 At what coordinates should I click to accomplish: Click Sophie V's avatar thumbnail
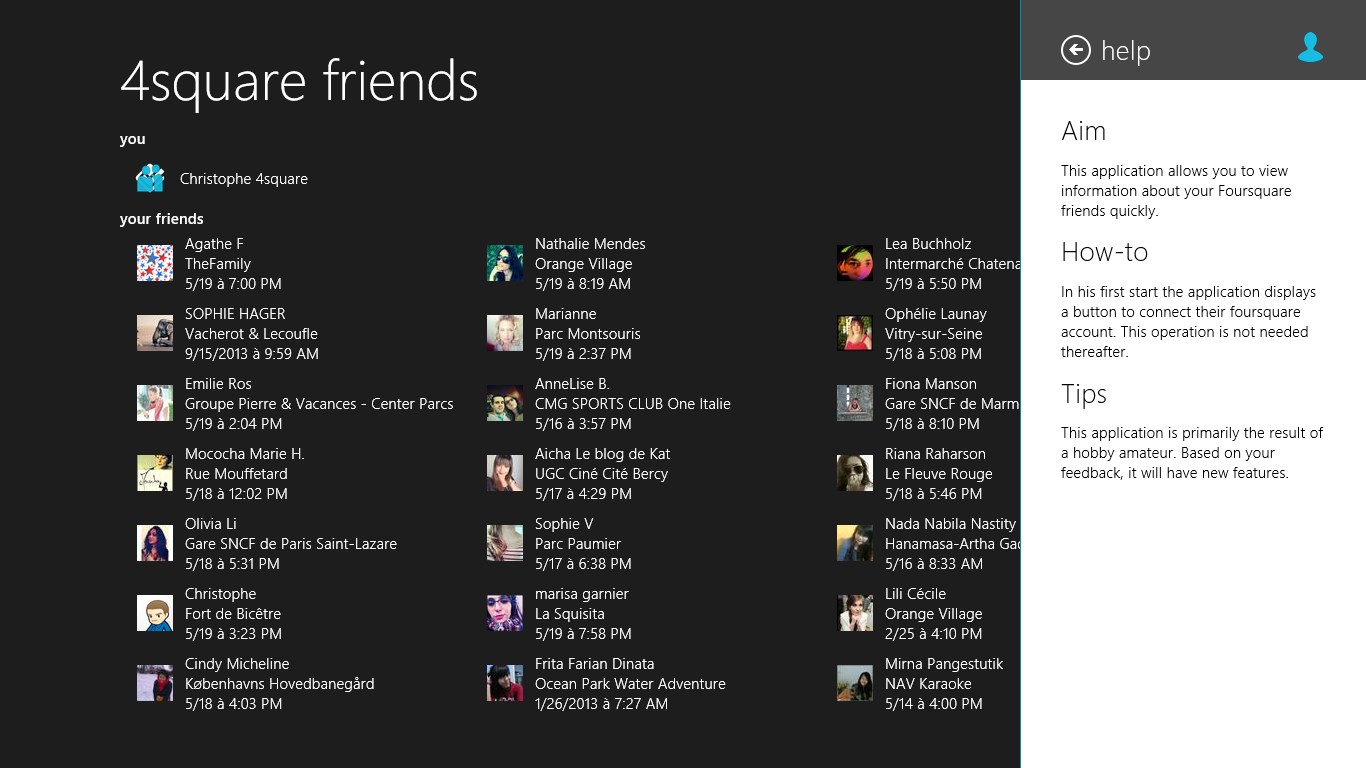coord(505,543)
